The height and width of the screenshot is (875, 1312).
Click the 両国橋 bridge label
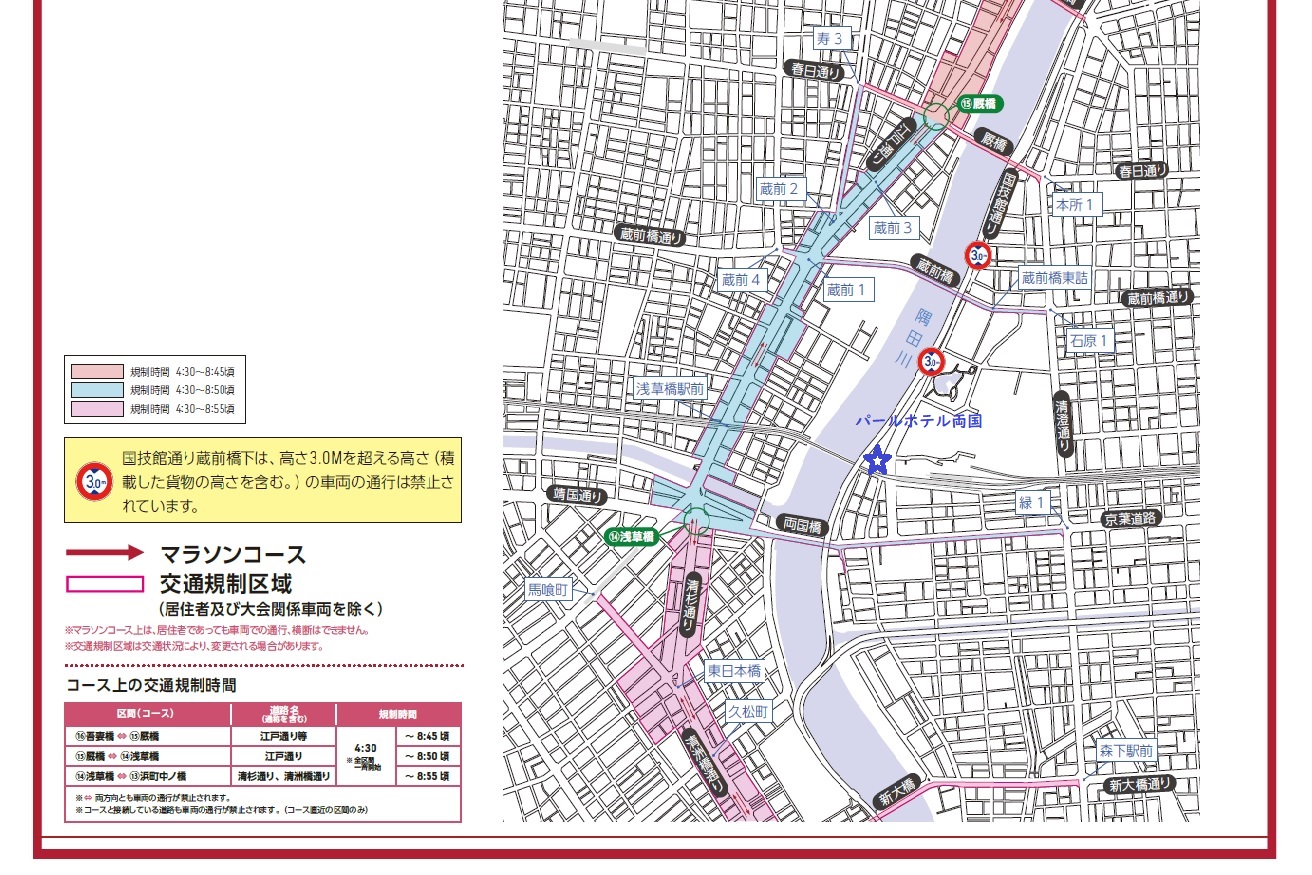click(802, 525)
